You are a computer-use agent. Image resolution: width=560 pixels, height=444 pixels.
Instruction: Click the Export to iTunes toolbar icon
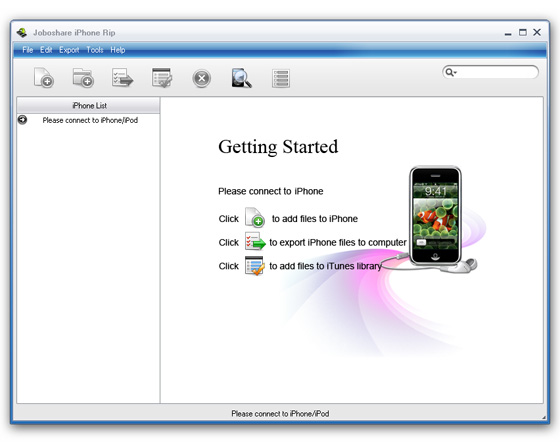pyautogui.click(x=162, y=78)
